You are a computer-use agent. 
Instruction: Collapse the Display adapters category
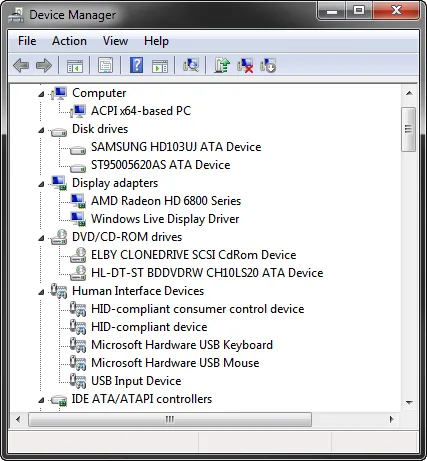41,184
